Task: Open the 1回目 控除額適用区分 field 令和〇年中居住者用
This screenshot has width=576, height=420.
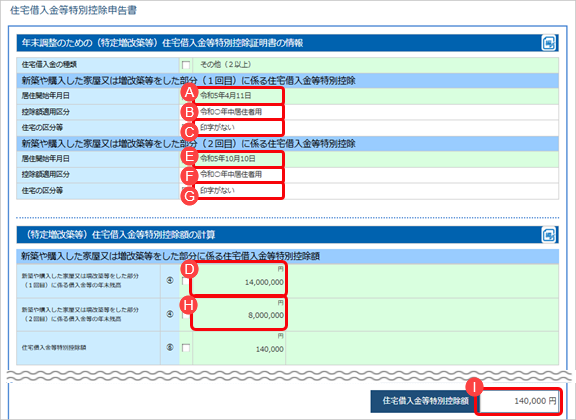Action: click(238, 112)
